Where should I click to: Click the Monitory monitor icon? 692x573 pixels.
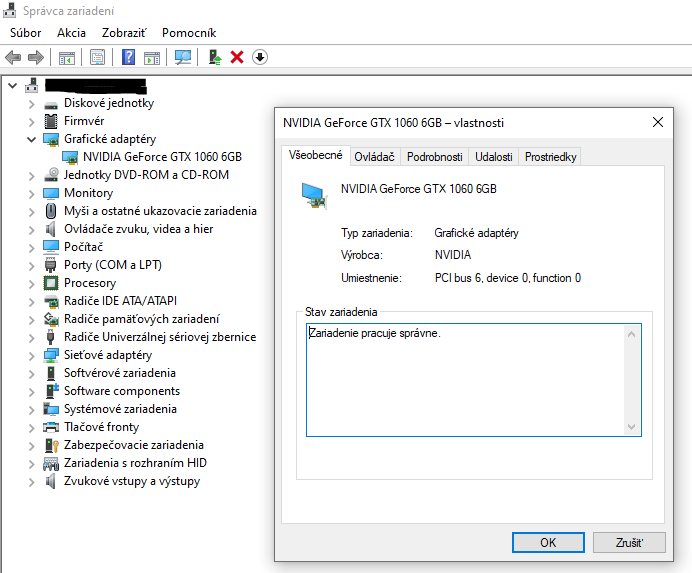click(51, 193)
